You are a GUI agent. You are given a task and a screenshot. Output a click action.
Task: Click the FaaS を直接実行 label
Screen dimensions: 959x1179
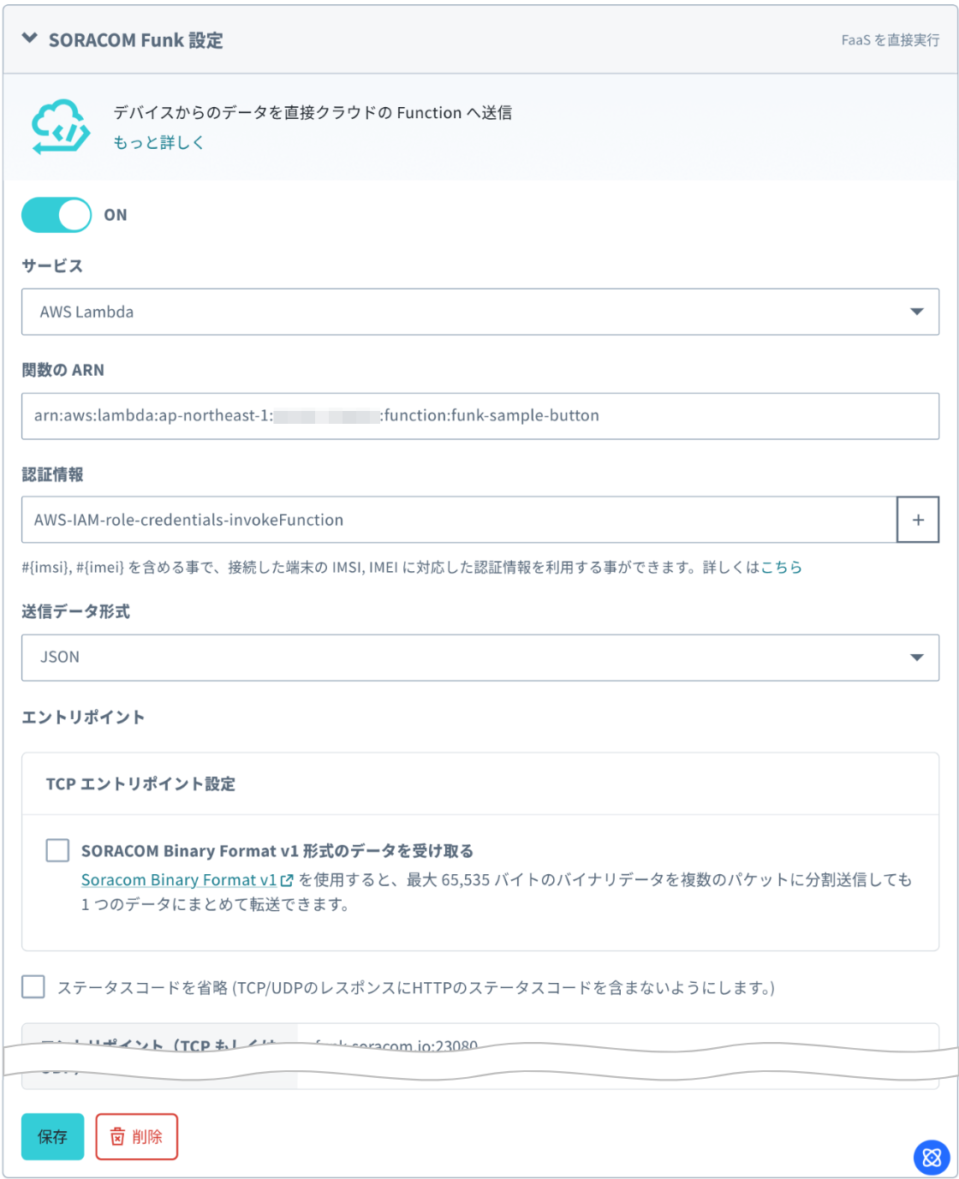890,41
